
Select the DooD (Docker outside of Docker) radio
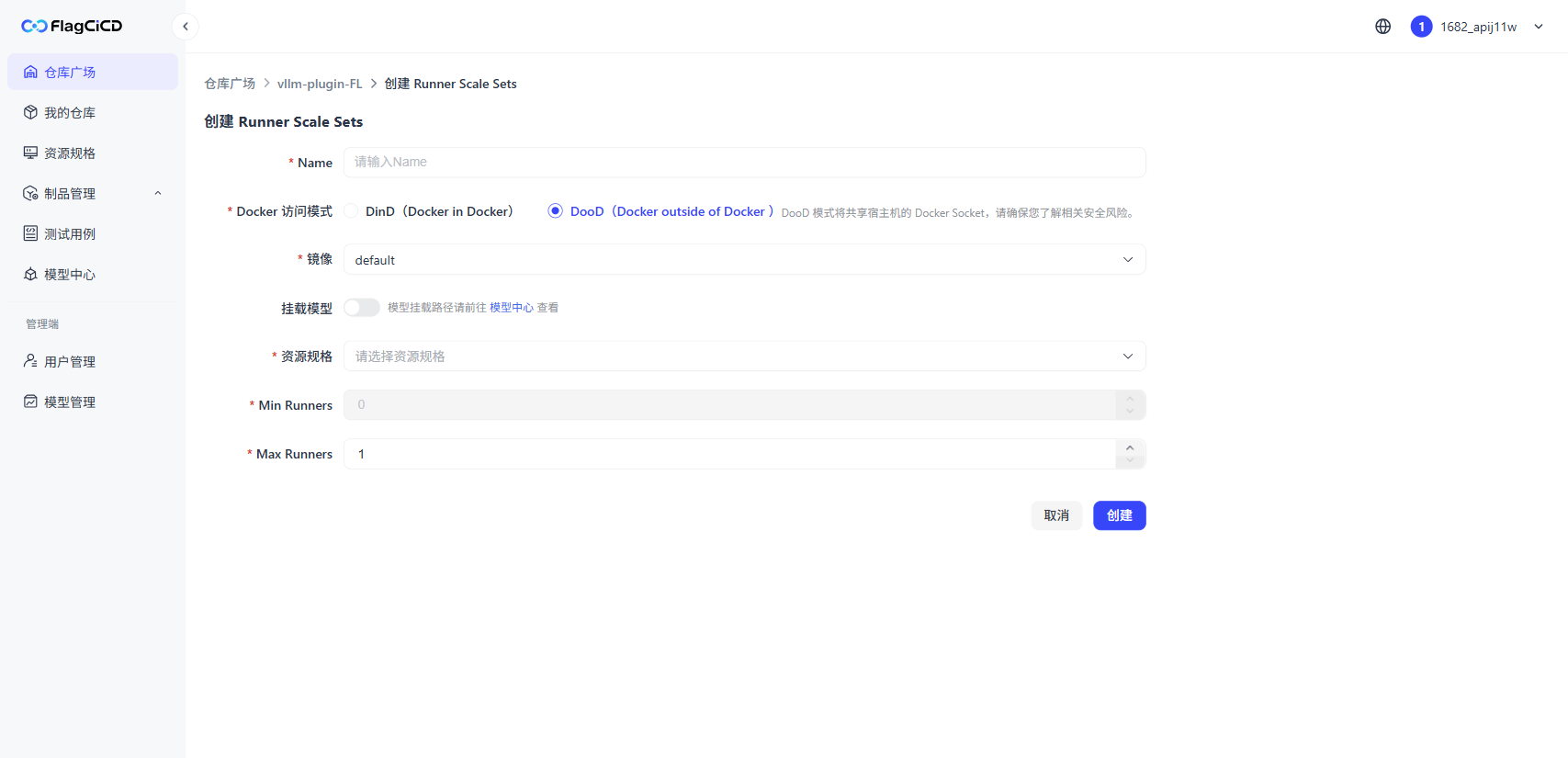pos(555,211)
